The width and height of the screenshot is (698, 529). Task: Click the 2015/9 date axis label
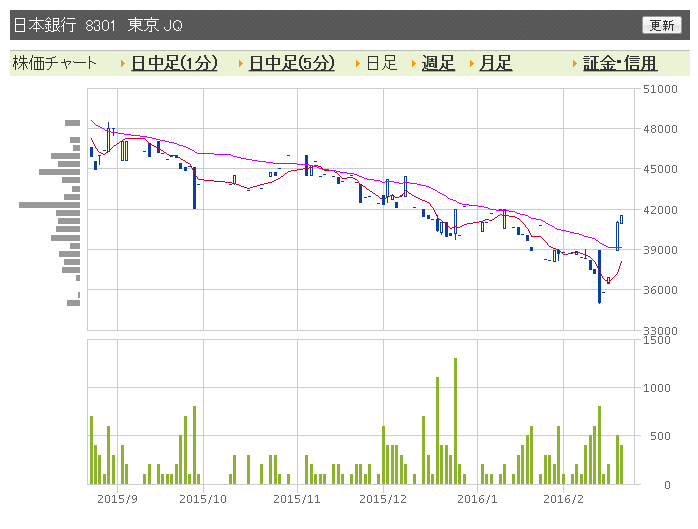[118, 499]
